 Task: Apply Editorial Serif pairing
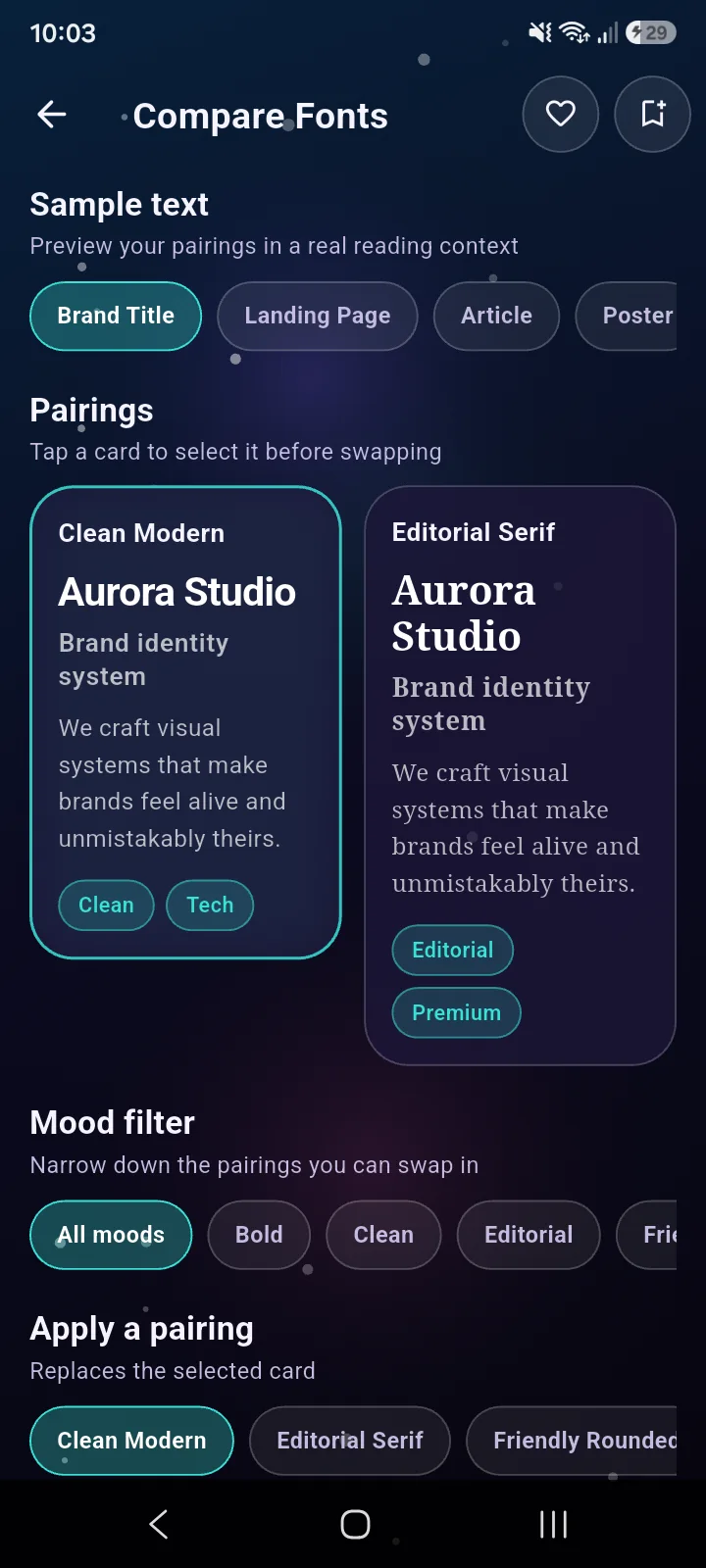tap(350, 1441)
